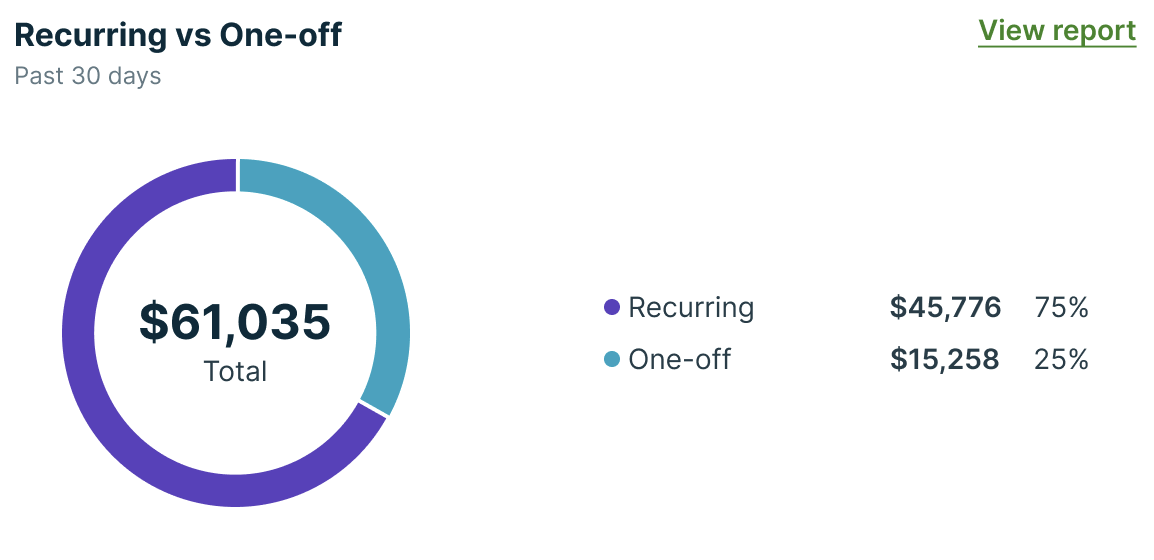Click the segment divider at top of donut
The width and height of the screenshot is (1154, 560).
238,174
